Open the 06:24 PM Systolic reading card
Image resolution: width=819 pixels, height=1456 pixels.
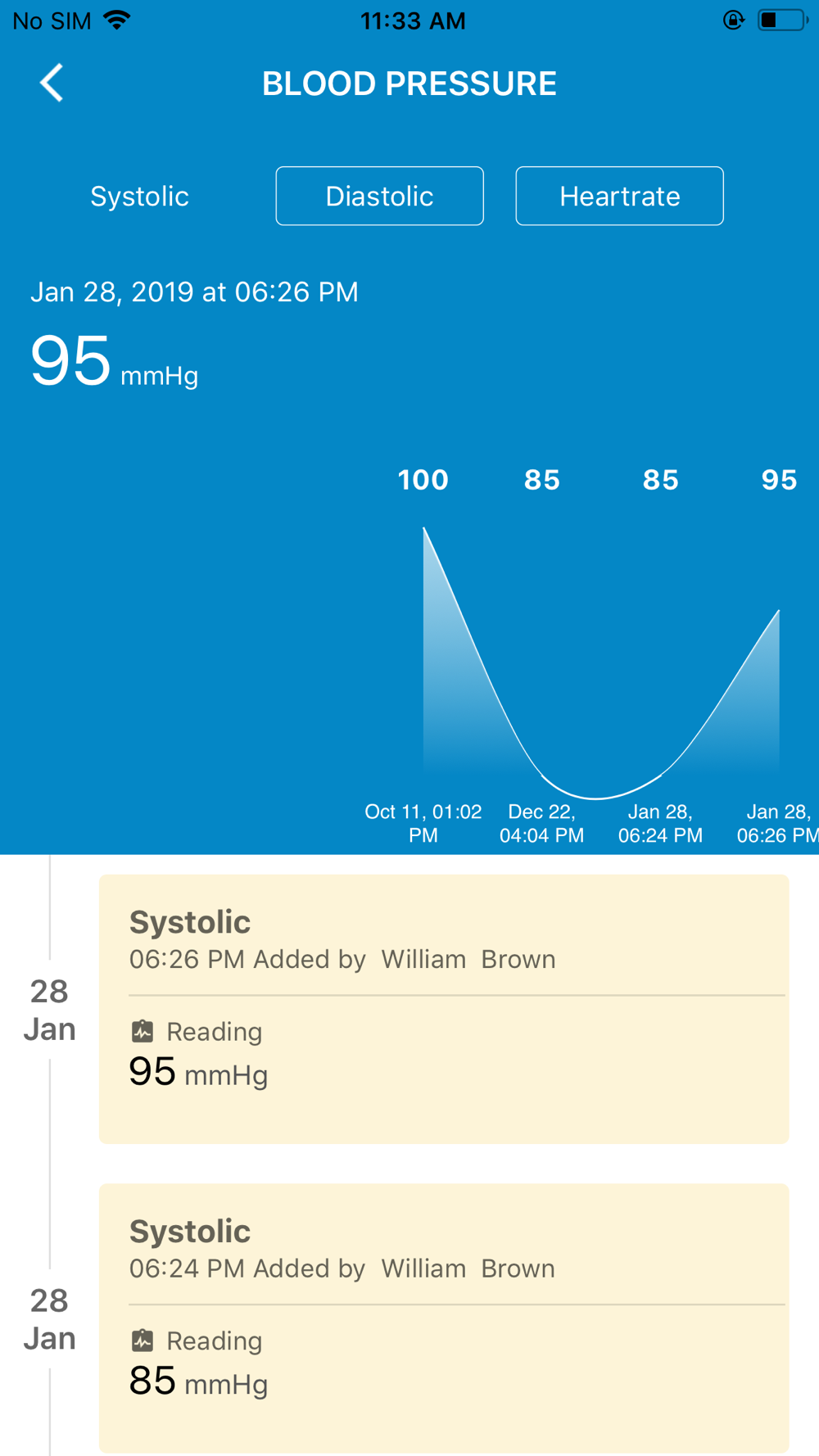444,1318
